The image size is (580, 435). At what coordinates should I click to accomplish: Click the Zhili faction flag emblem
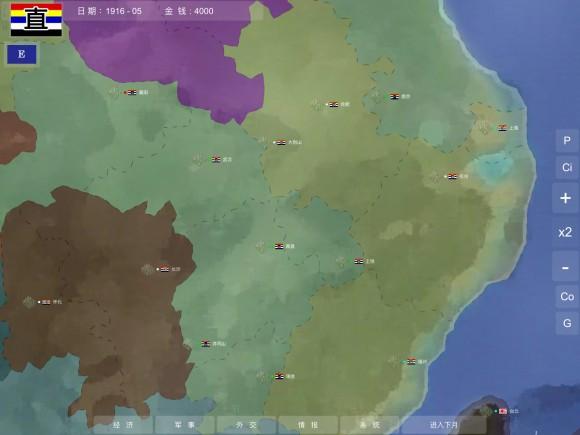[x=36, y=20]
